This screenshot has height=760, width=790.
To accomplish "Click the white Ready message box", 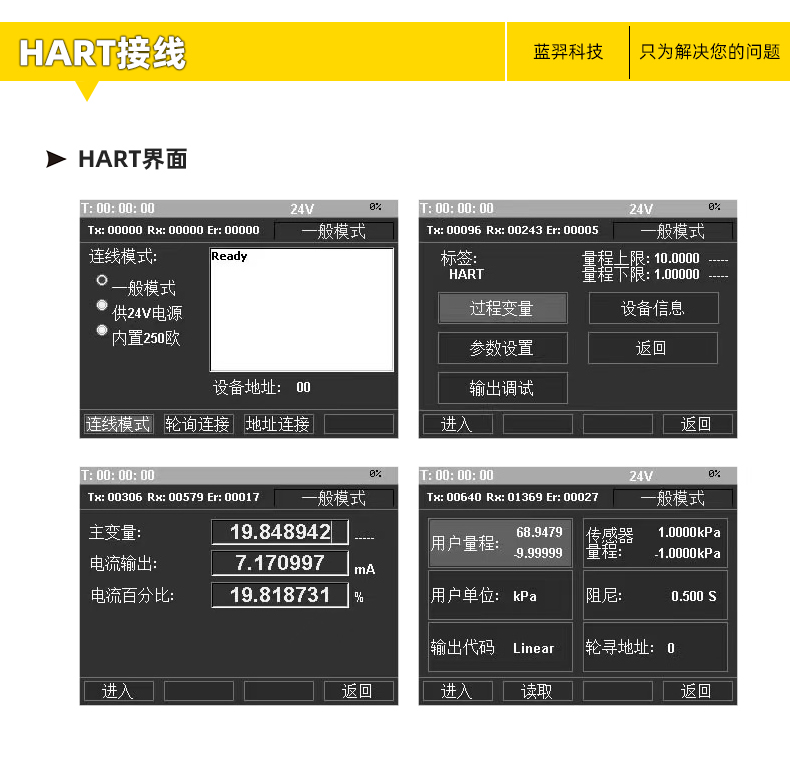I will click(302, 310).
